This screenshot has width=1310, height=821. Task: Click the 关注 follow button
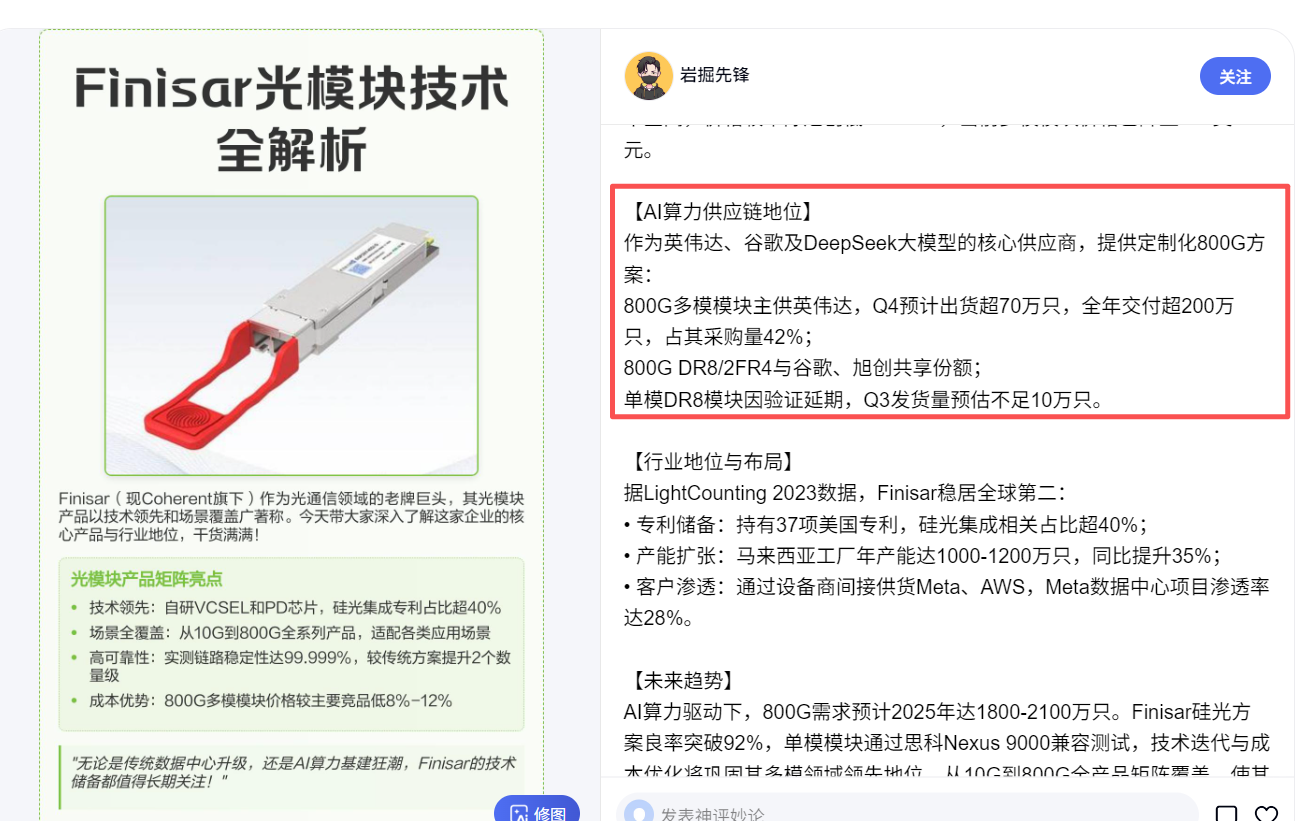(1235, 76)
